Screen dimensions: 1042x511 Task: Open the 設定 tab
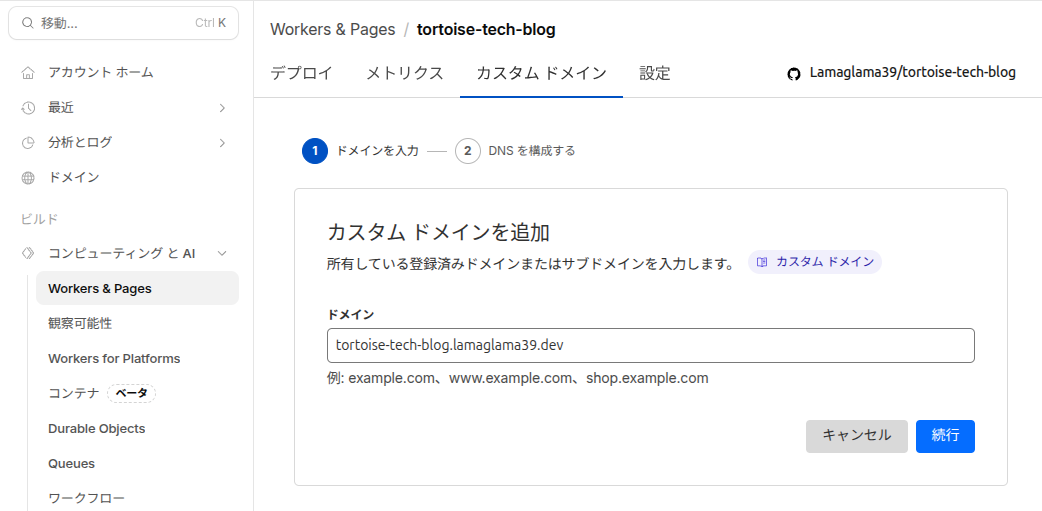(x=655, y=73)
